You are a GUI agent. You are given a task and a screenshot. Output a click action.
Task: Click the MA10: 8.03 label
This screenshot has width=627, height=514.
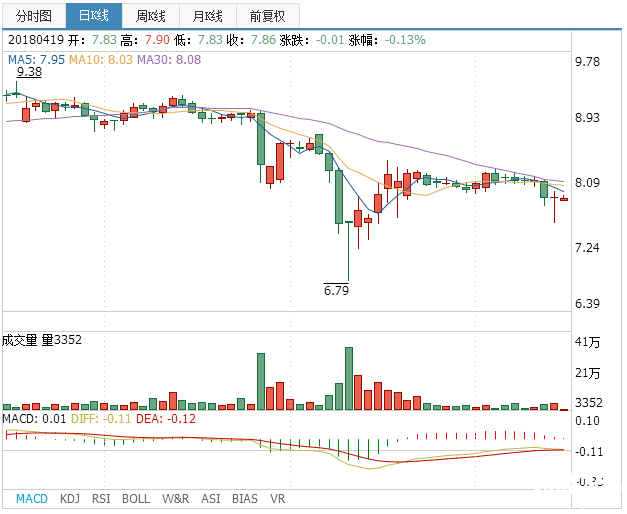[x=101, y=60]
